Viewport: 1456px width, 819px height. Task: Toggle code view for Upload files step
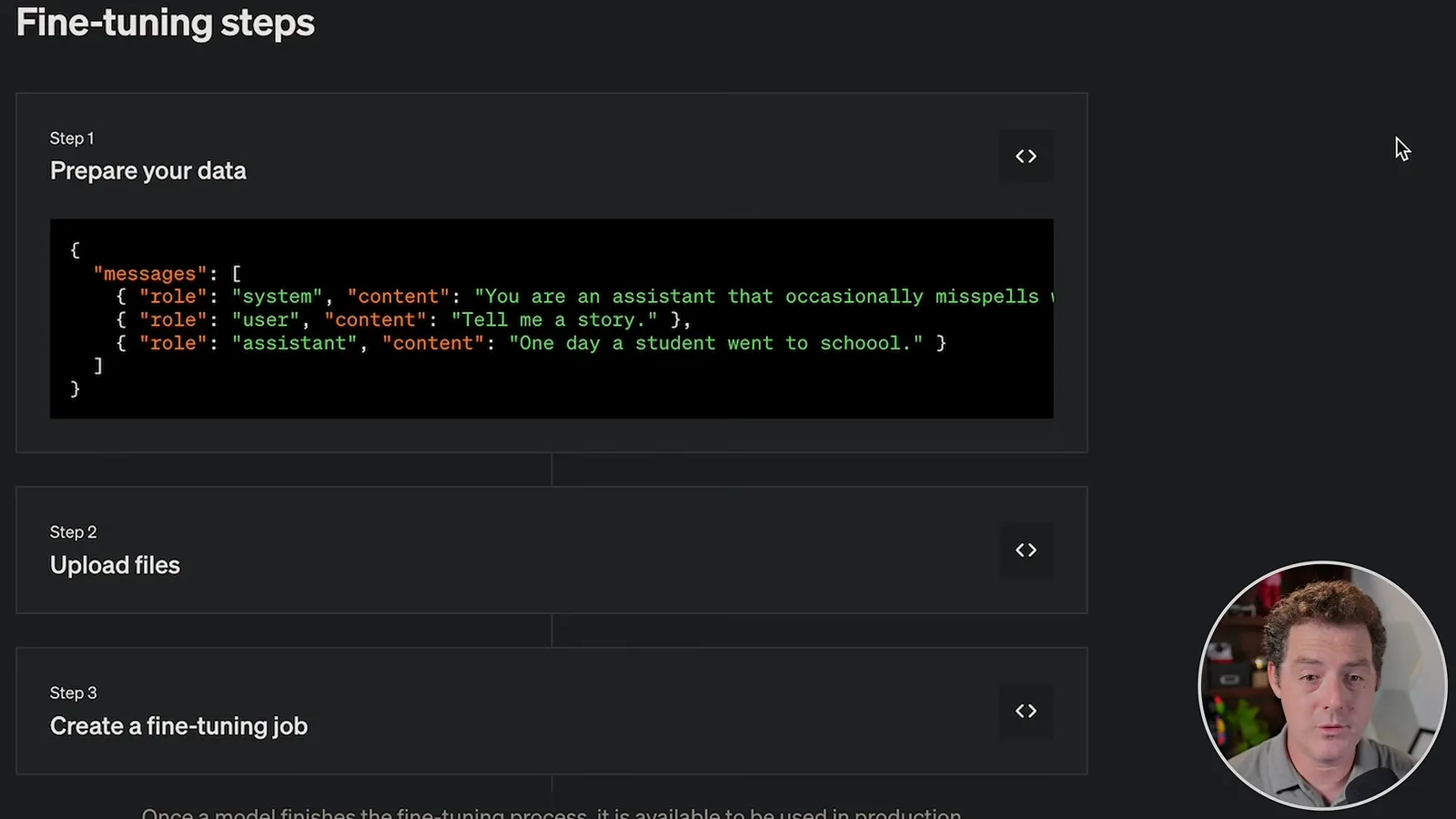[x=1026, y=550]
